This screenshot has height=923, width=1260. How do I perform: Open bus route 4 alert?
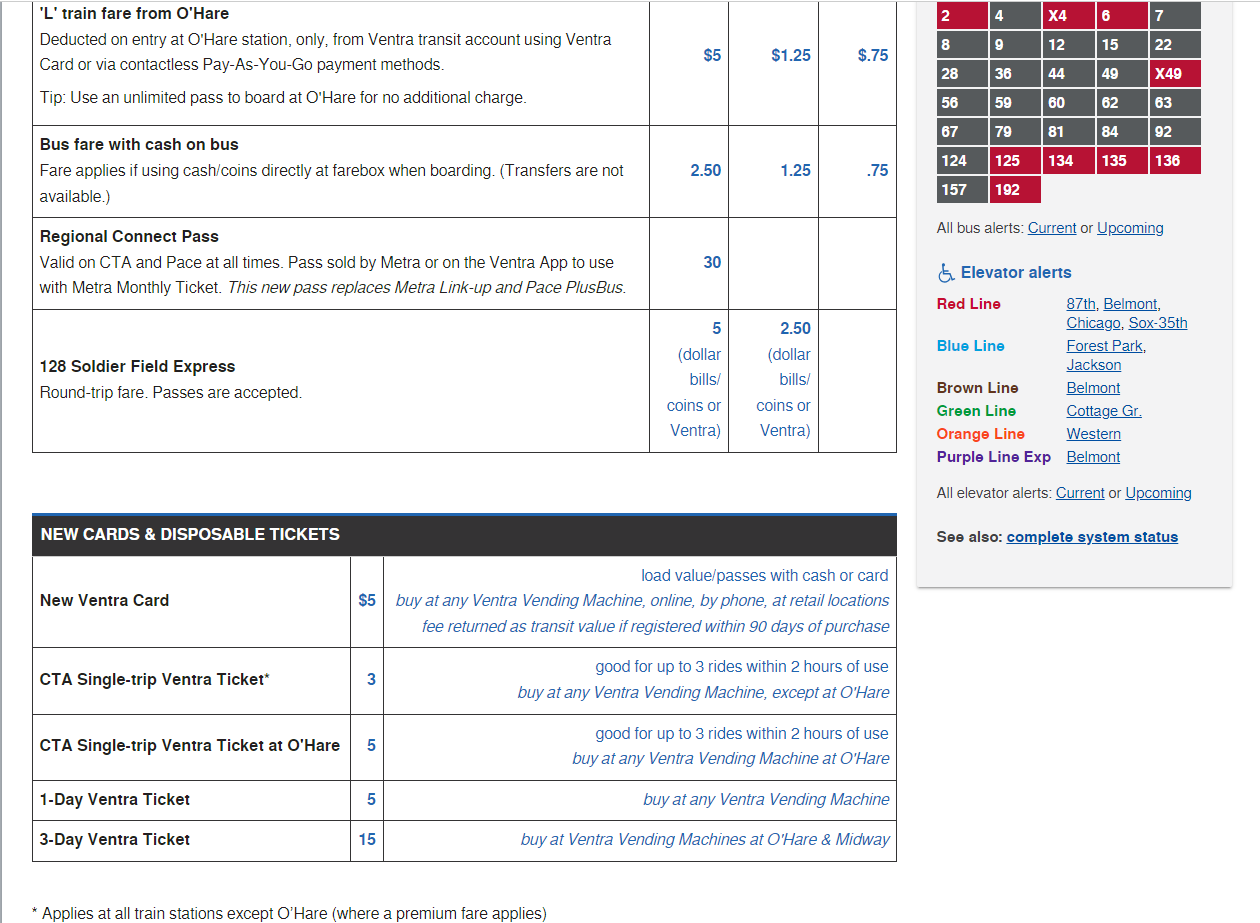click(1015, 15)
